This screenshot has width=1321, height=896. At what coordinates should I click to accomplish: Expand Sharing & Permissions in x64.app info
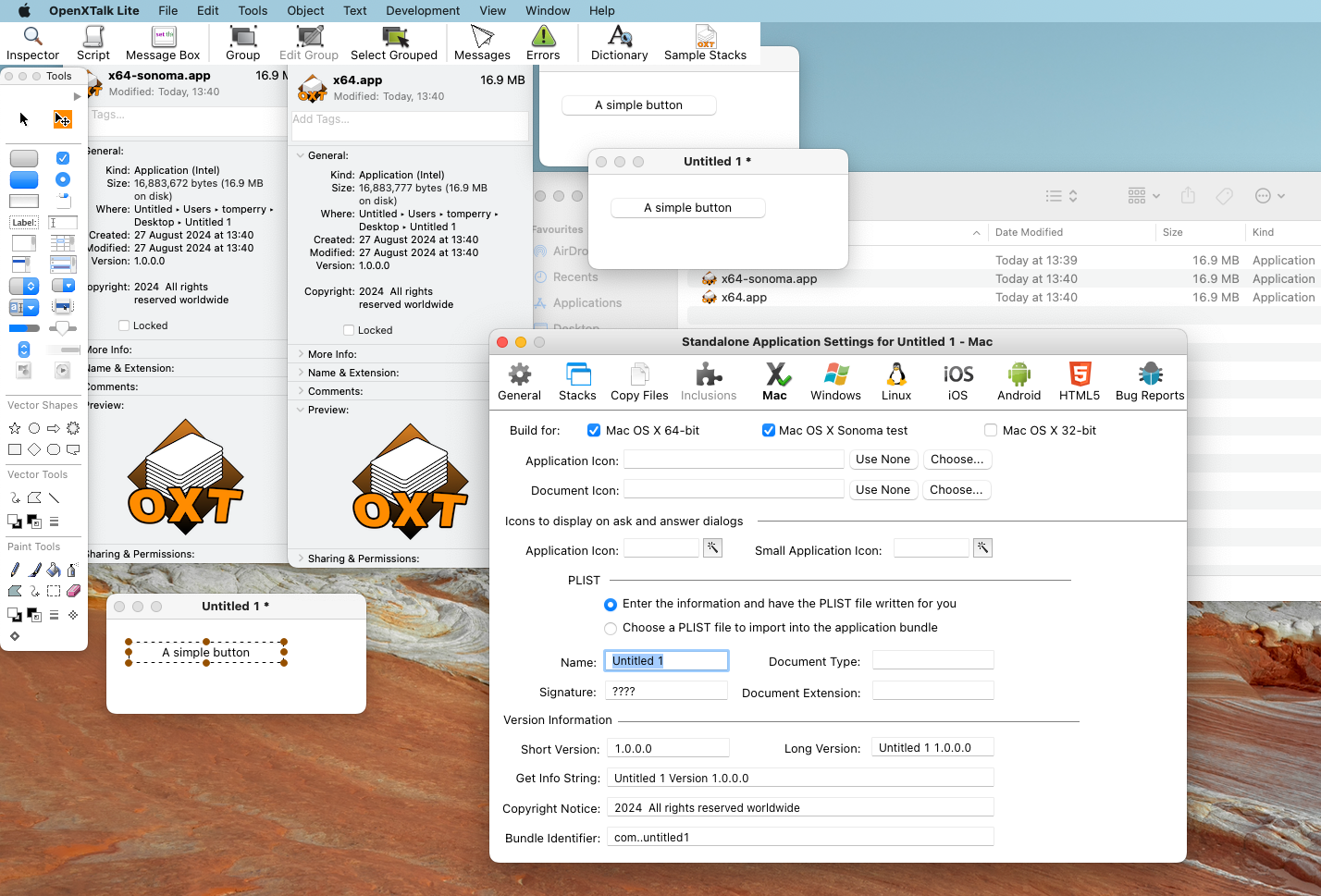(301, 558)
